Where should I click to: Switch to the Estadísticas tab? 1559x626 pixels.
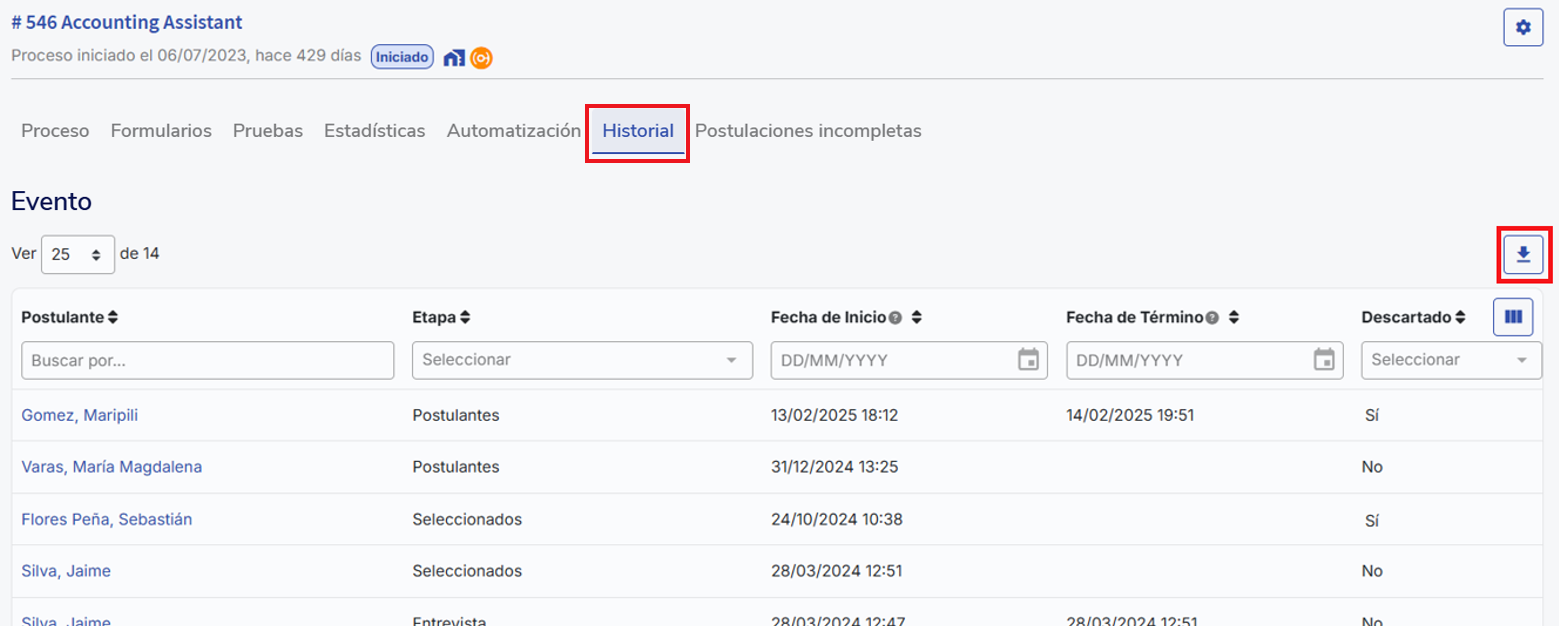(x=374, y=131)
